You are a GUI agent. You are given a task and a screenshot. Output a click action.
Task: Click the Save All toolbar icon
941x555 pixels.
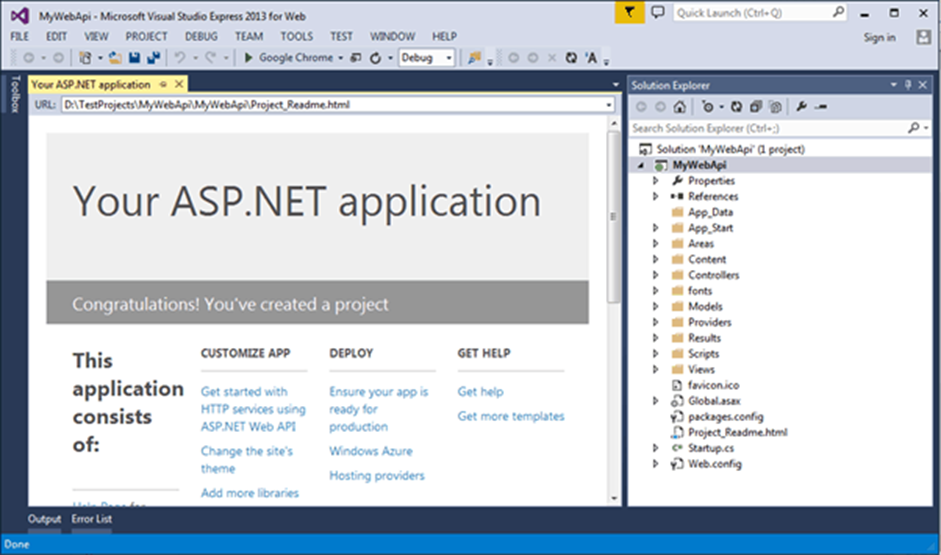(154, 58)
